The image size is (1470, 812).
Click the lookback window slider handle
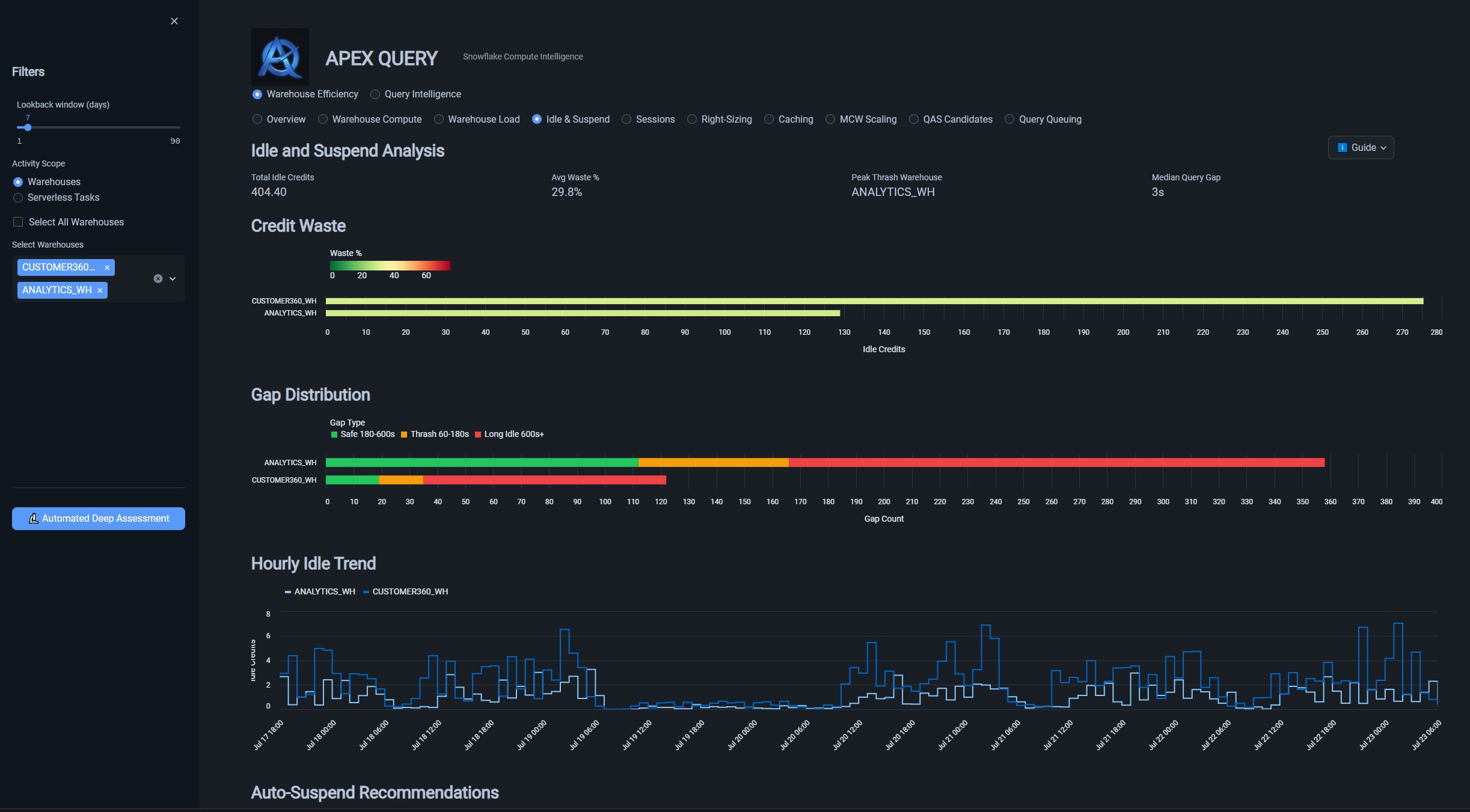coord(28,127)
